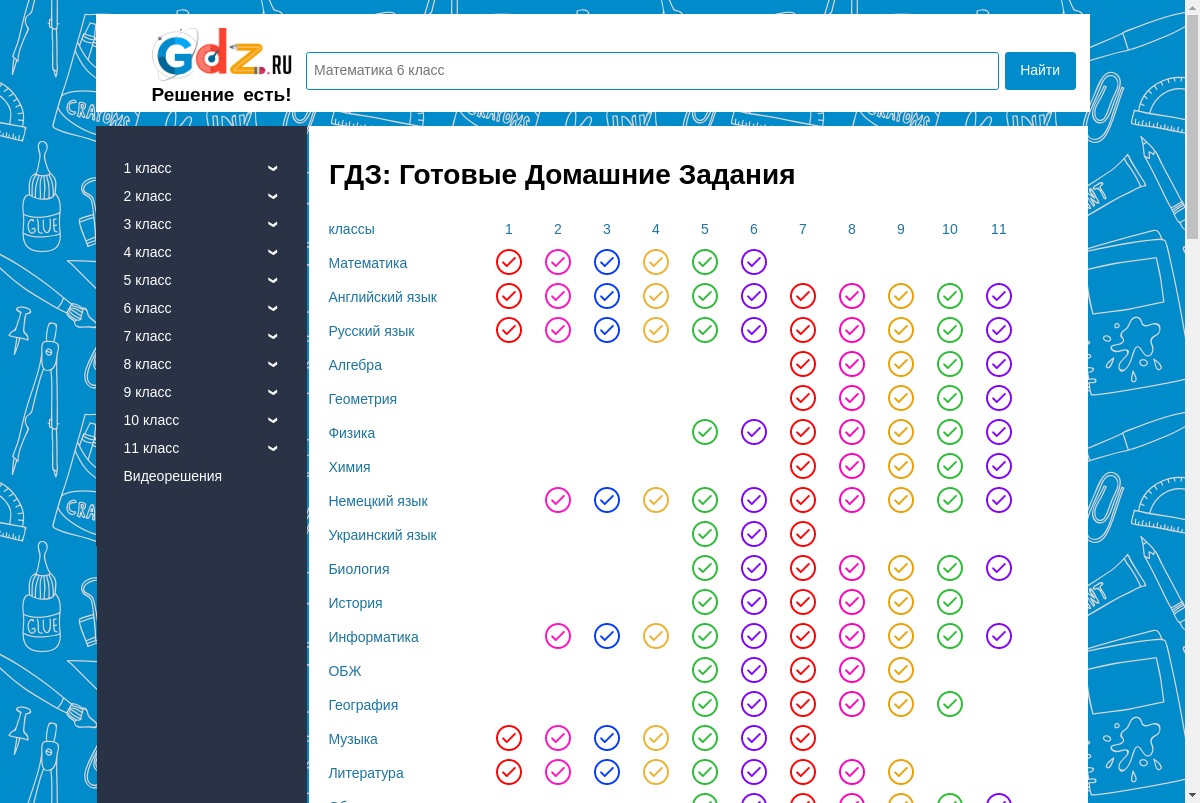Open the Украинский язык subject link
The image size is (1200, 803).
383,535
